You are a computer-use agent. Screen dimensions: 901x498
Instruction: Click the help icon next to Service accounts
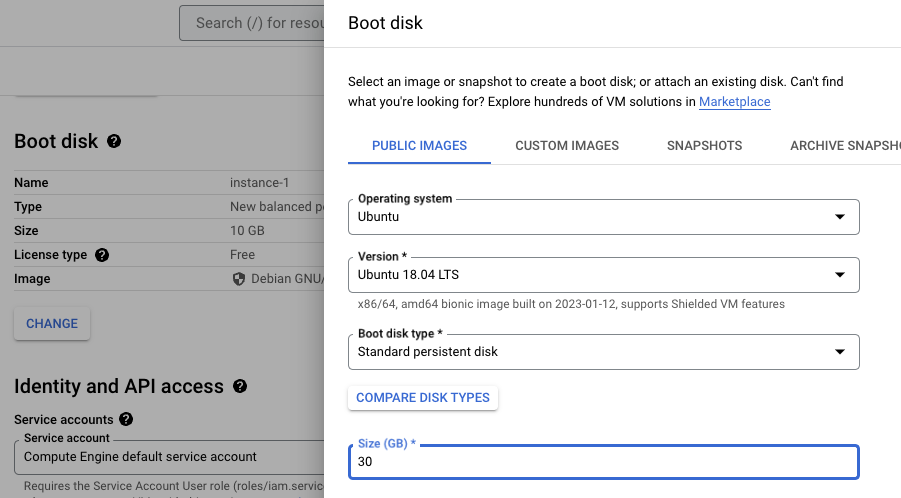click(126, 420)
